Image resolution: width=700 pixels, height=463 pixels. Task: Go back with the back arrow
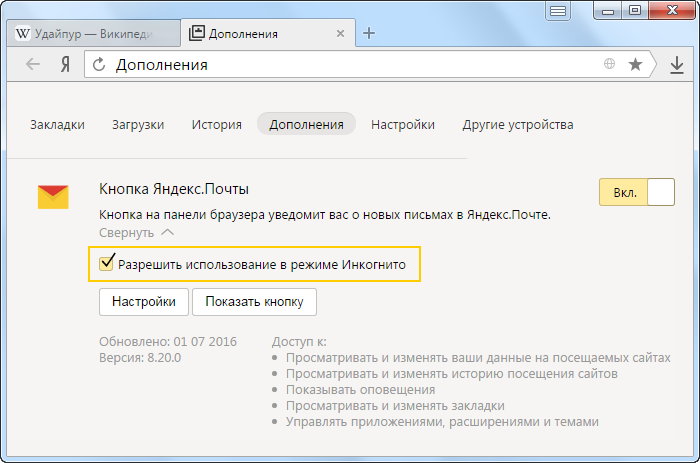pyautogui.click(x=33, y=64)
